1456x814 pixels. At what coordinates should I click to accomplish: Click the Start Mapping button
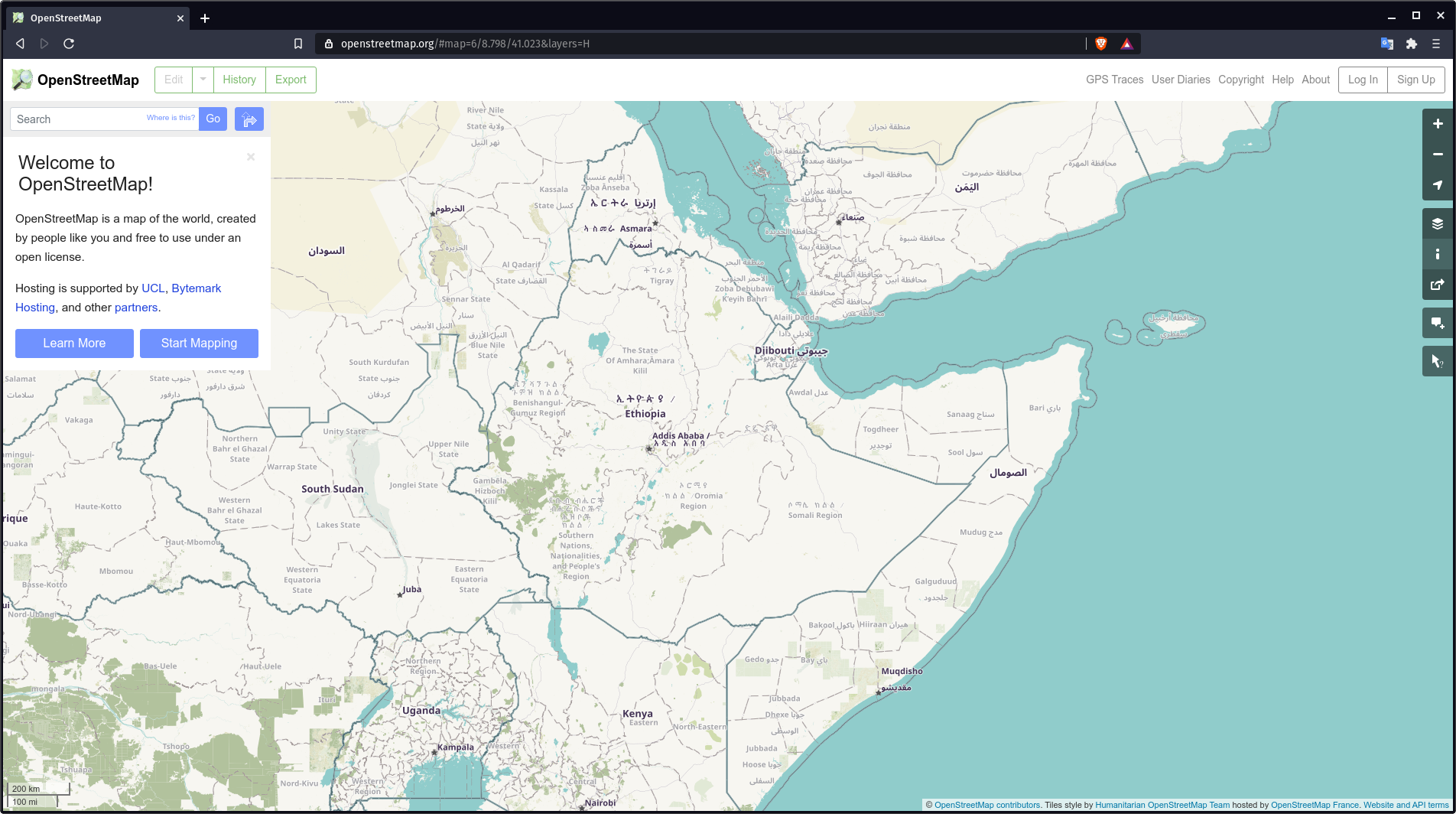point(199,344)
